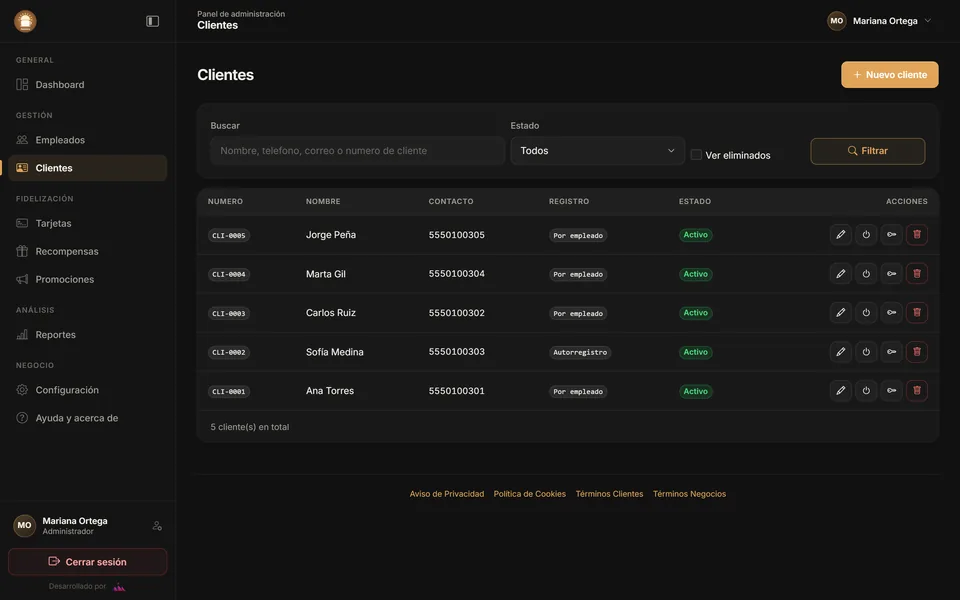Select Clientes in the sidebar

click(88, 168)
